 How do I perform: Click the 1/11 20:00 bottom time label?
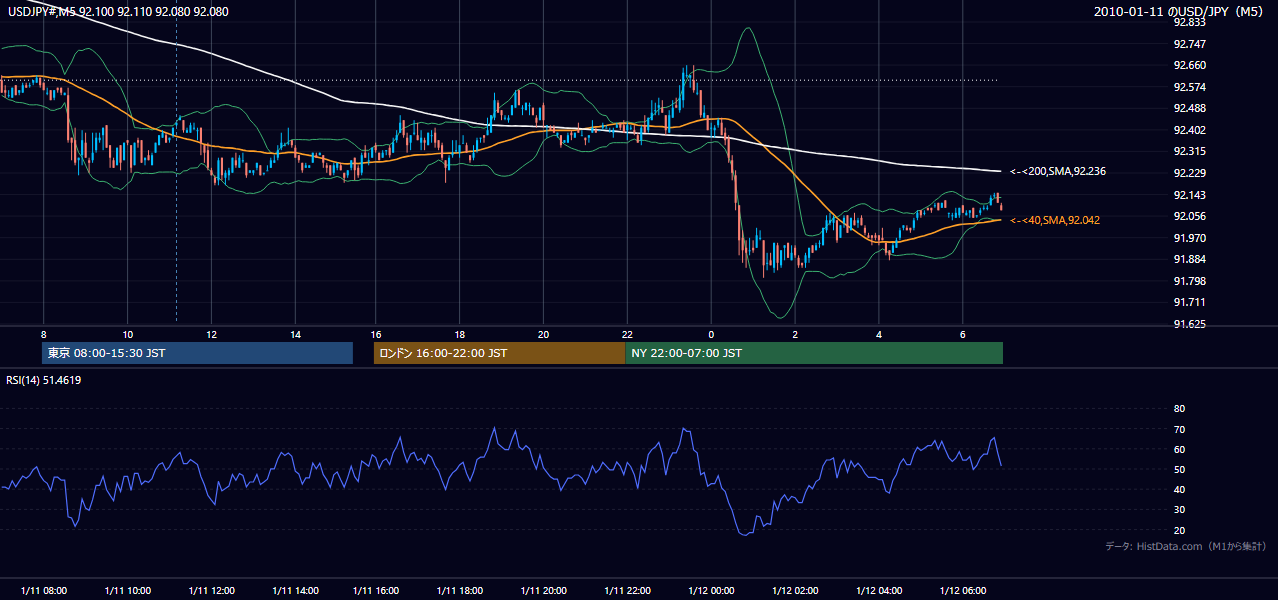(545, 591)
